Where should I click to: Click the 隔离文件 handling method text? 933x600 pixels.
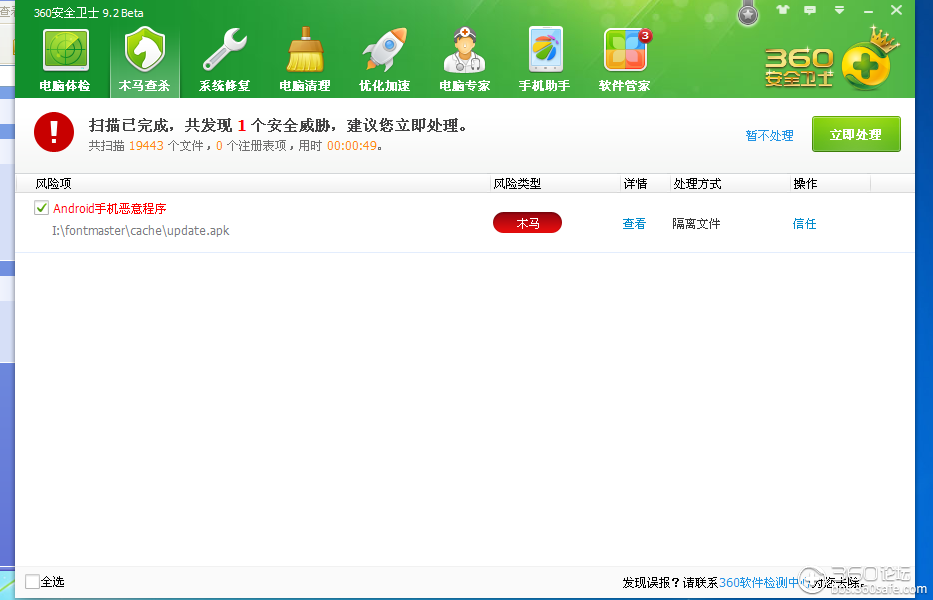696,224
